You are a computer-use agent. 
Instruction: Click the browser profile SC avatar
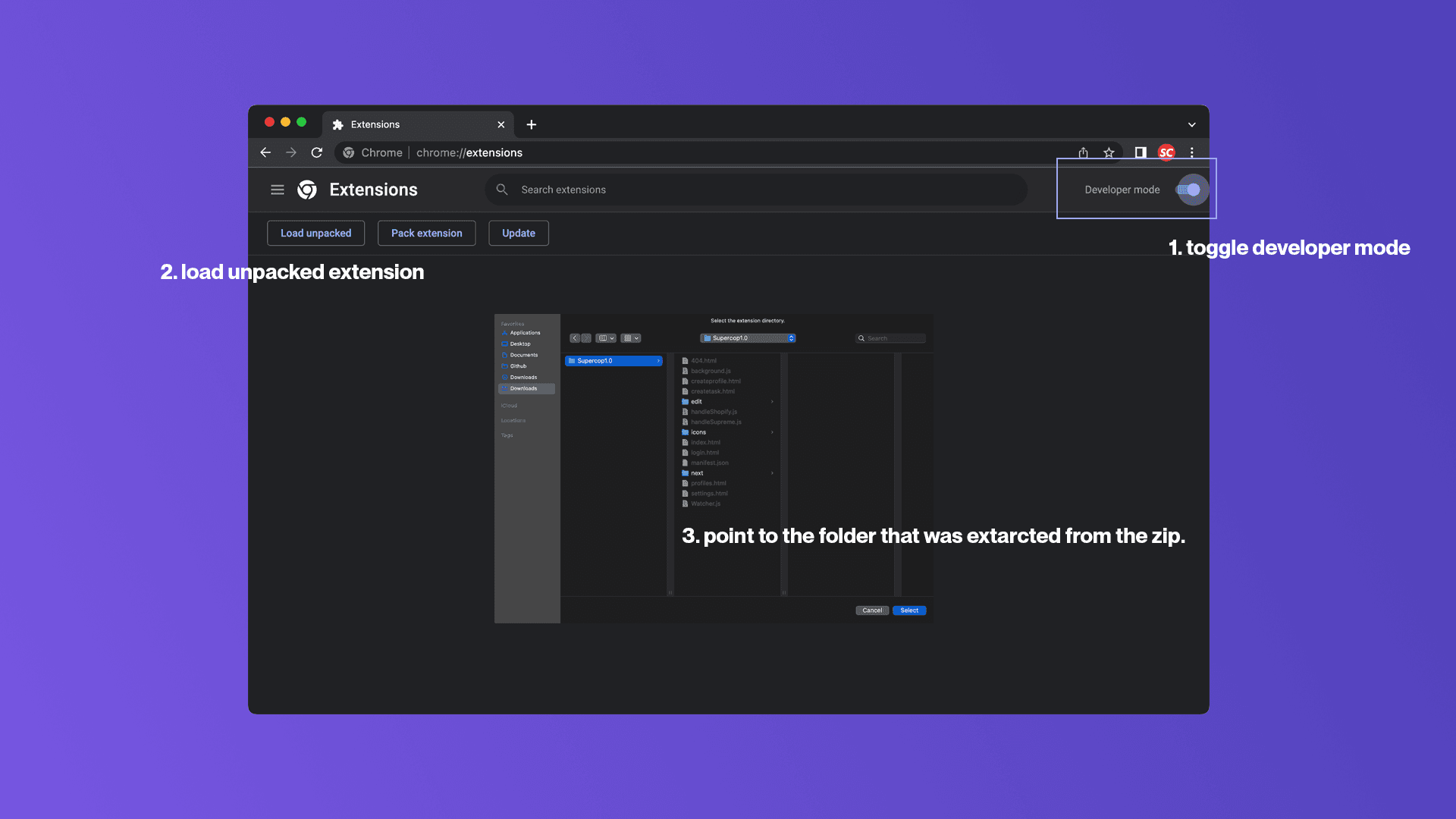tap(1166, 152)
